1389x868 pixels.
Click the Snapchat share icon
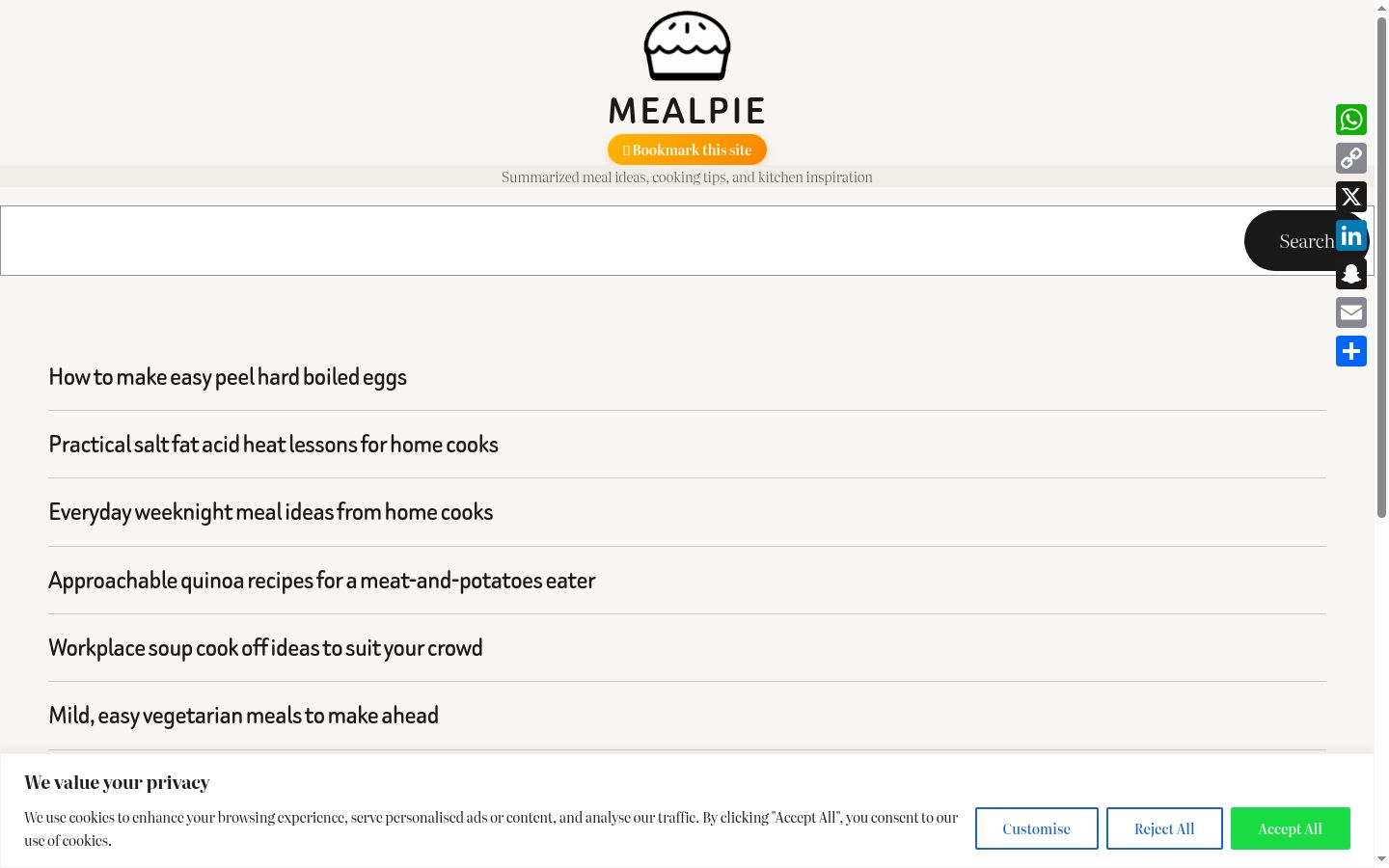coord(1351,274)
